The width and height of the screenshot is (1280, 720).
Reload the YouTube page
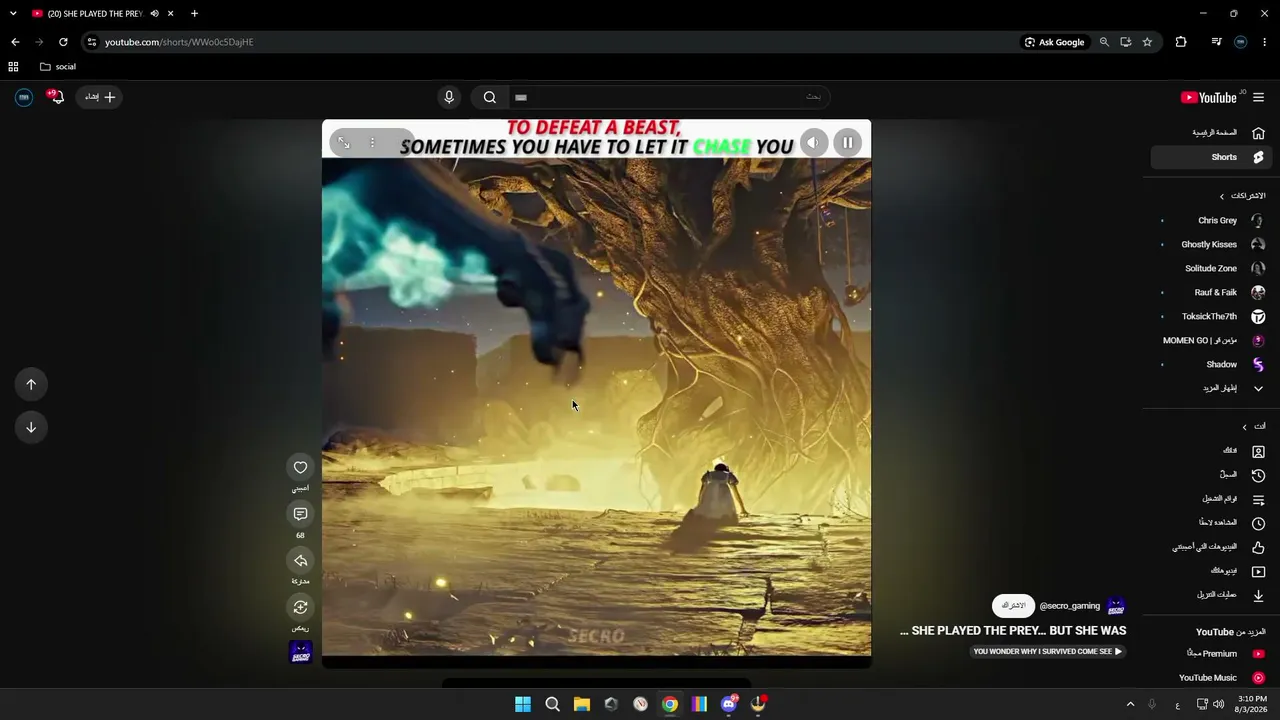(63, 42)
